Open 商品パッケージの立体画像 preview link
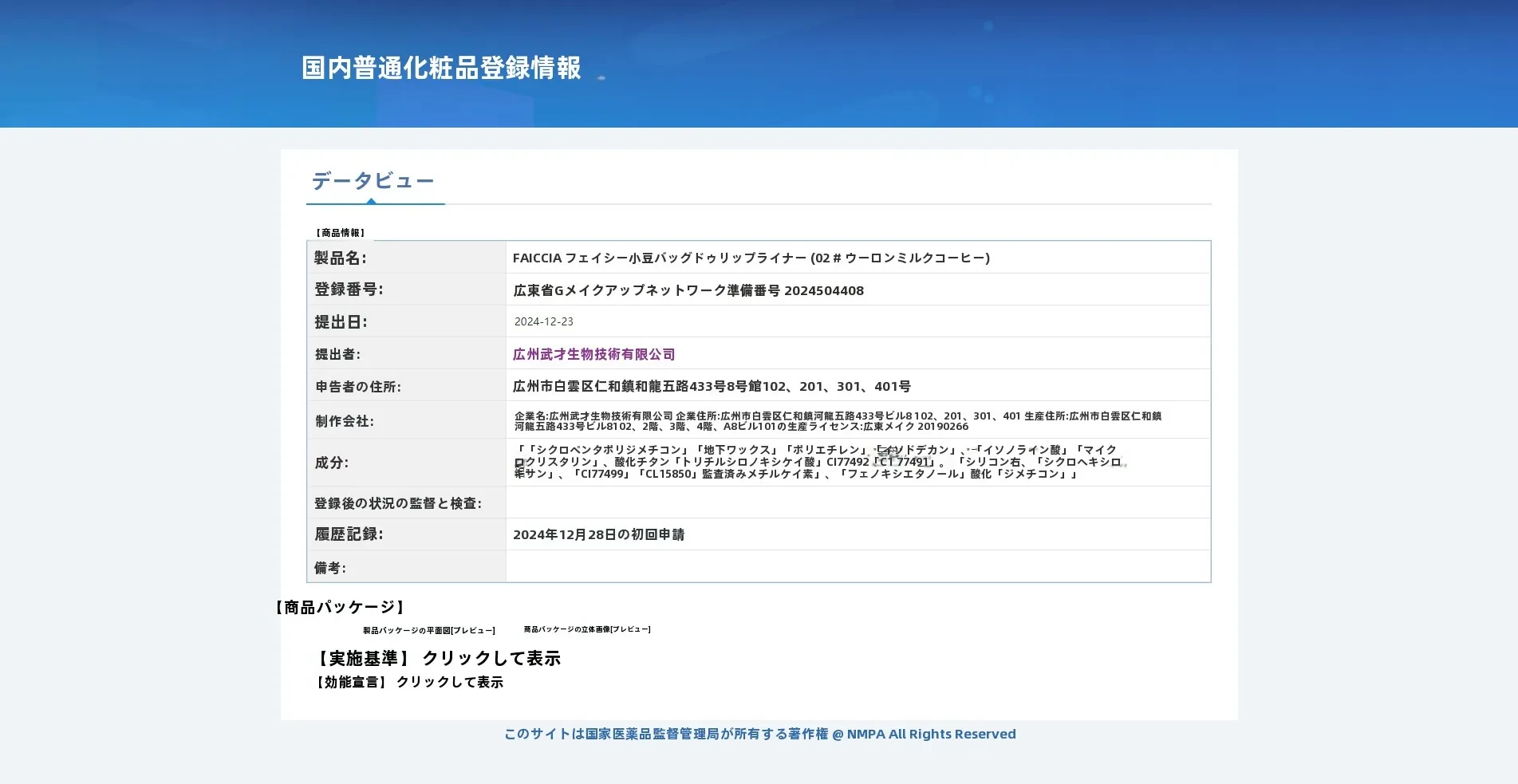 587,629
